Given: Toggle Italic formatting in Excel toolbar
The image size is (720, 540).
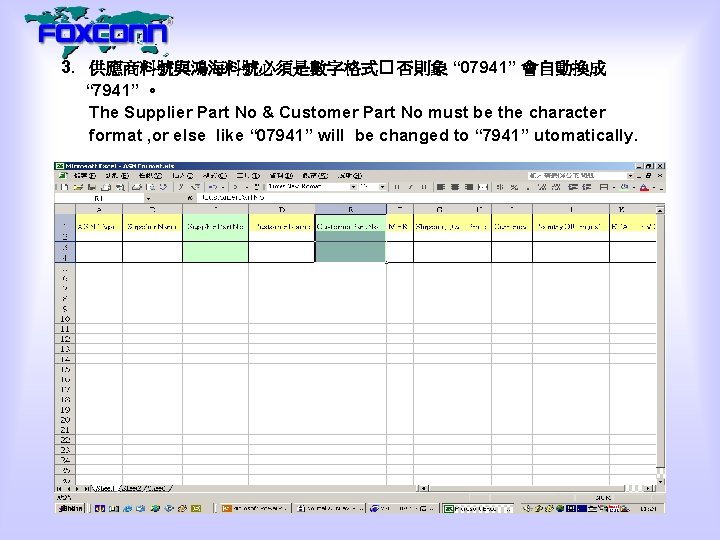Looking at the screenshot, I should pos(411,187).
